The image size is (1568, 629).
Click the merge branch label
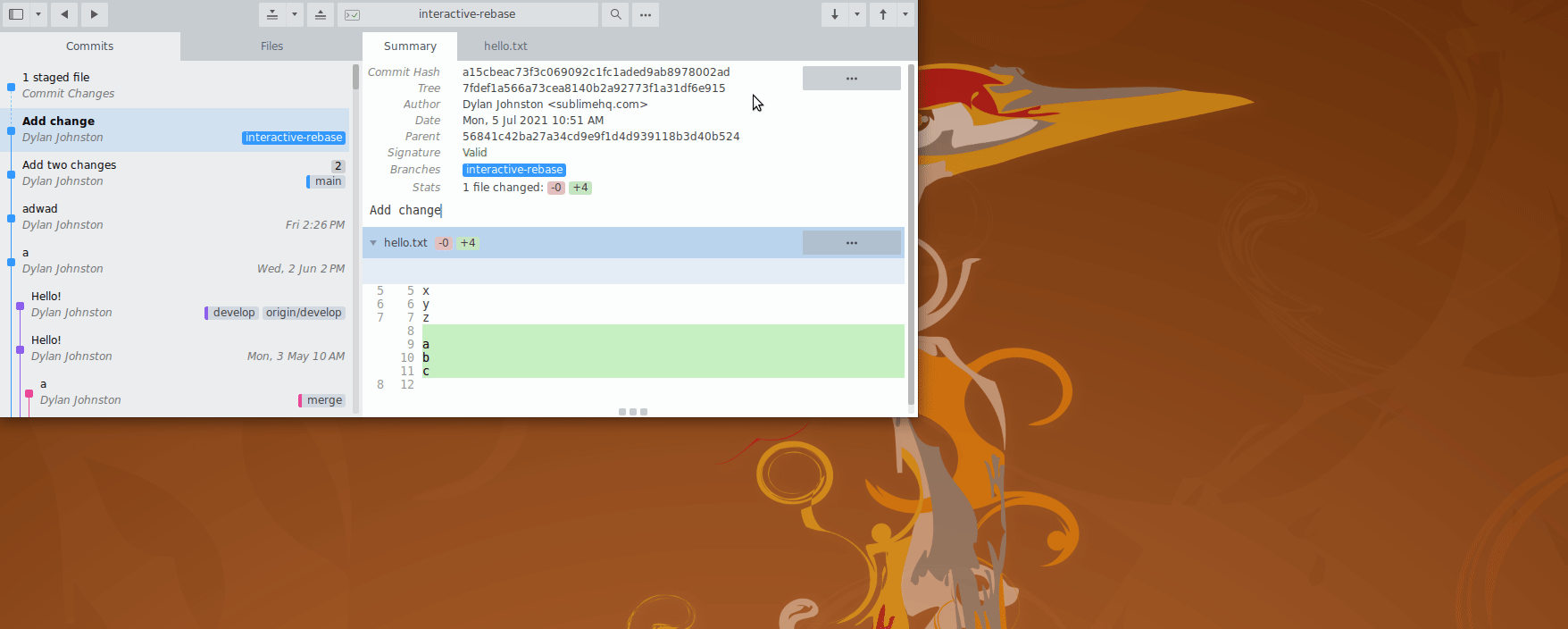pyautogui.click(x=322, y=400)
